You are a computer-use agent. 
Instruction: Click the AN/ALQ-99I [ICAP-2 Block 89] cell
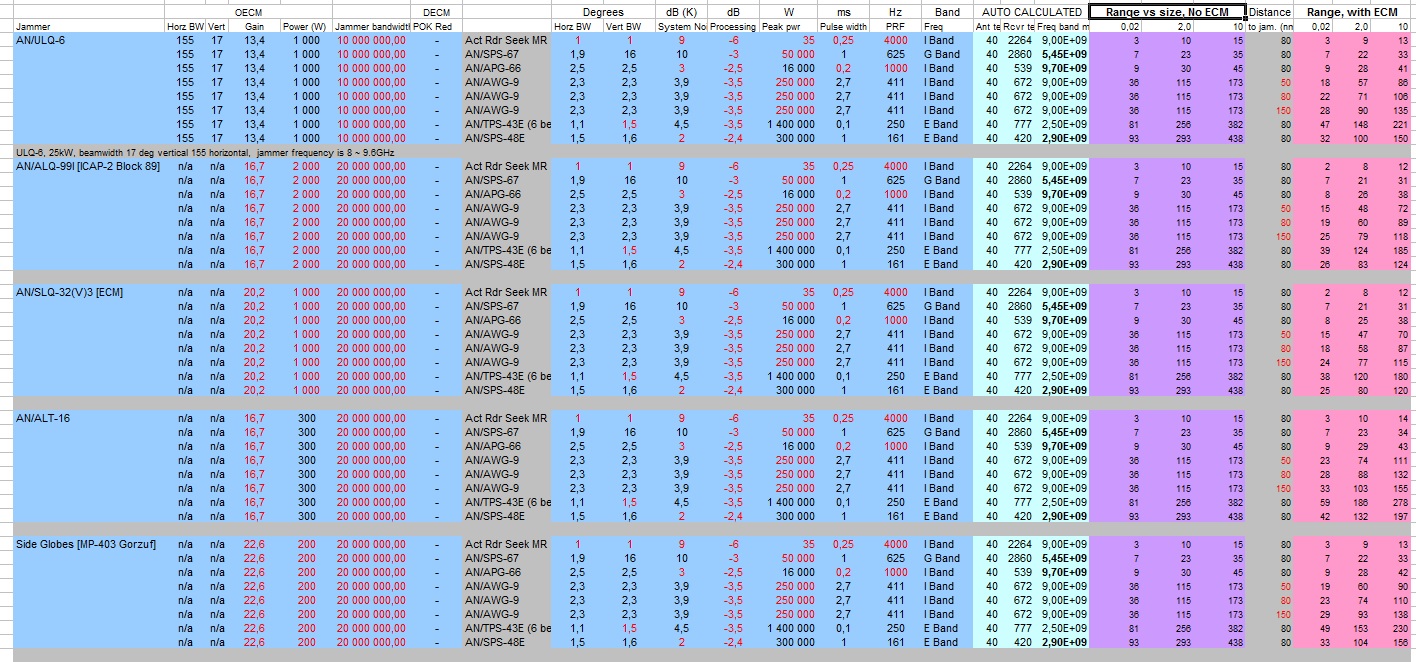point(89,165)
